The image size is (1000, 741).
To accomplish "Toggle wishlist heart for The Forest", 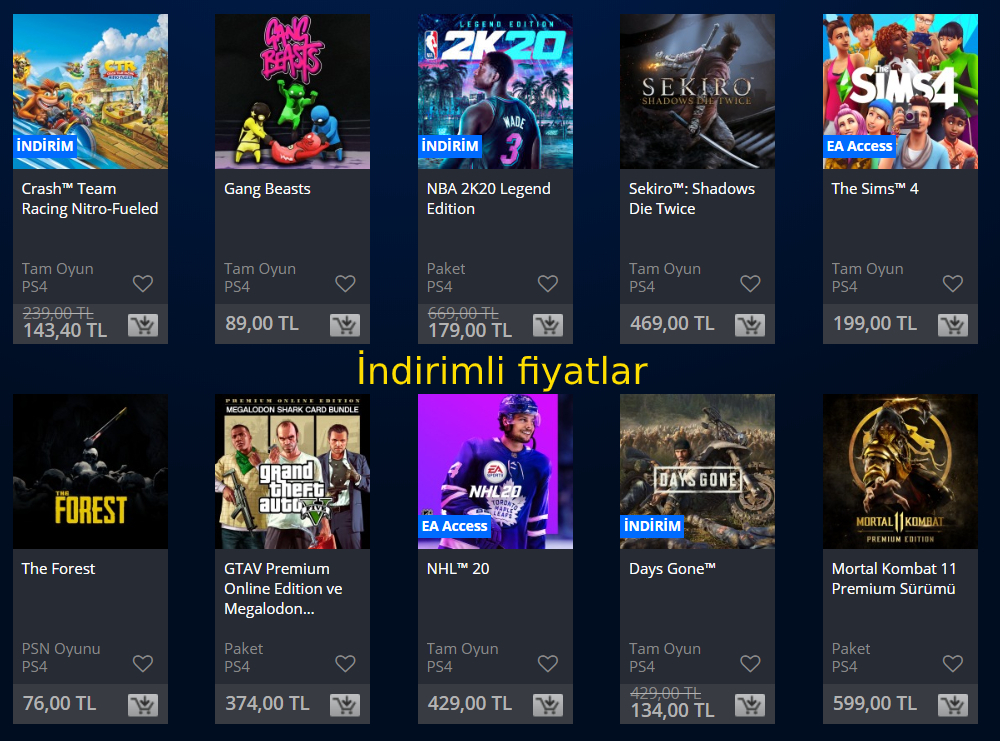I will (x=143, y=663).
